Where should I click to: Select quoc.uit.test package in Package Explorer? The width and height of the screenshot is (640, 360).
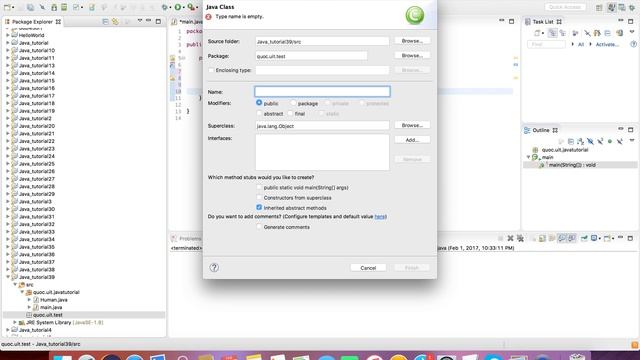point(47,315)
